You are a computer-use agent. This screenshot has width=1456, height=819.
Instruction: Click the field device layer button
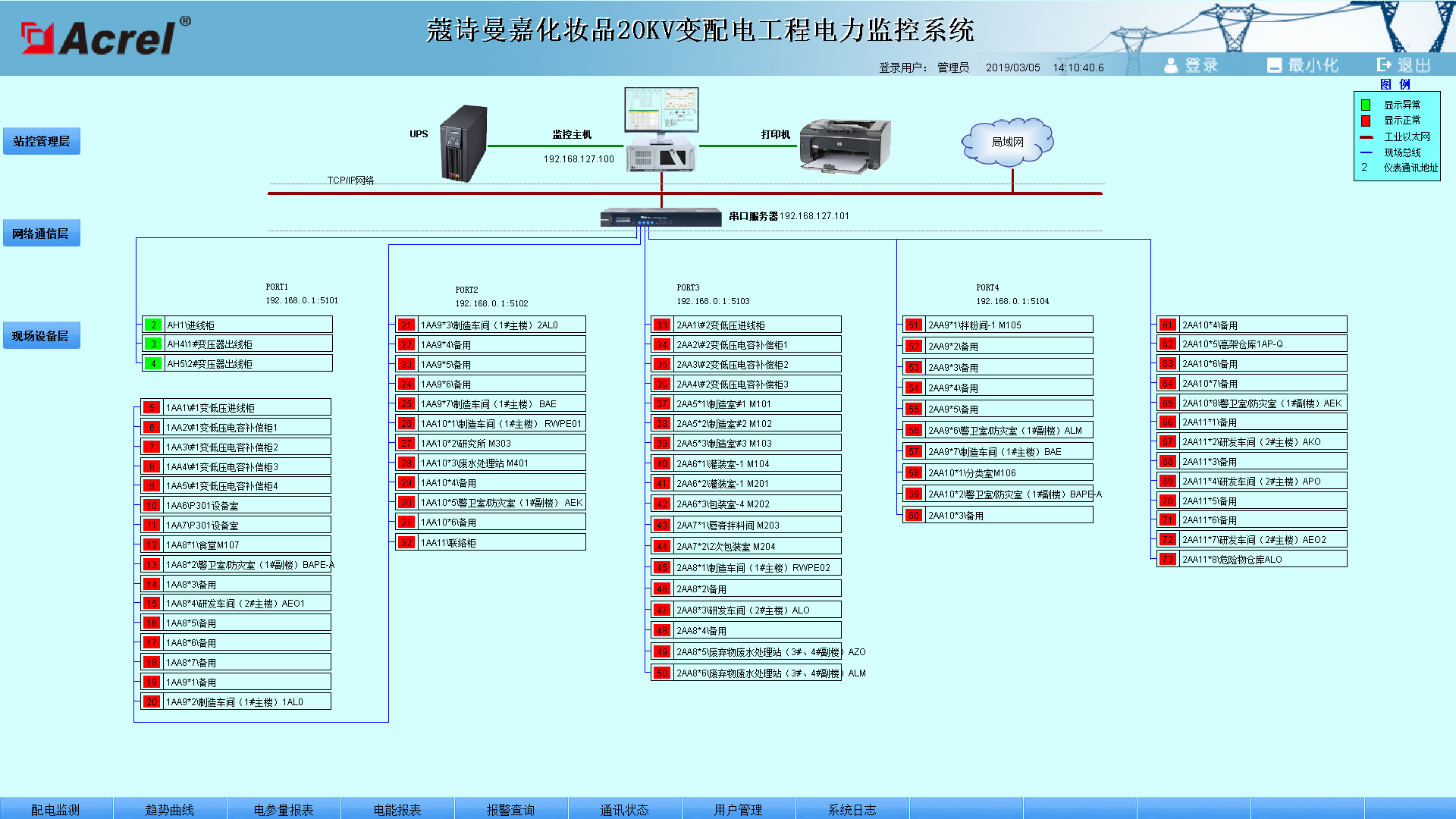click(41, 336)
